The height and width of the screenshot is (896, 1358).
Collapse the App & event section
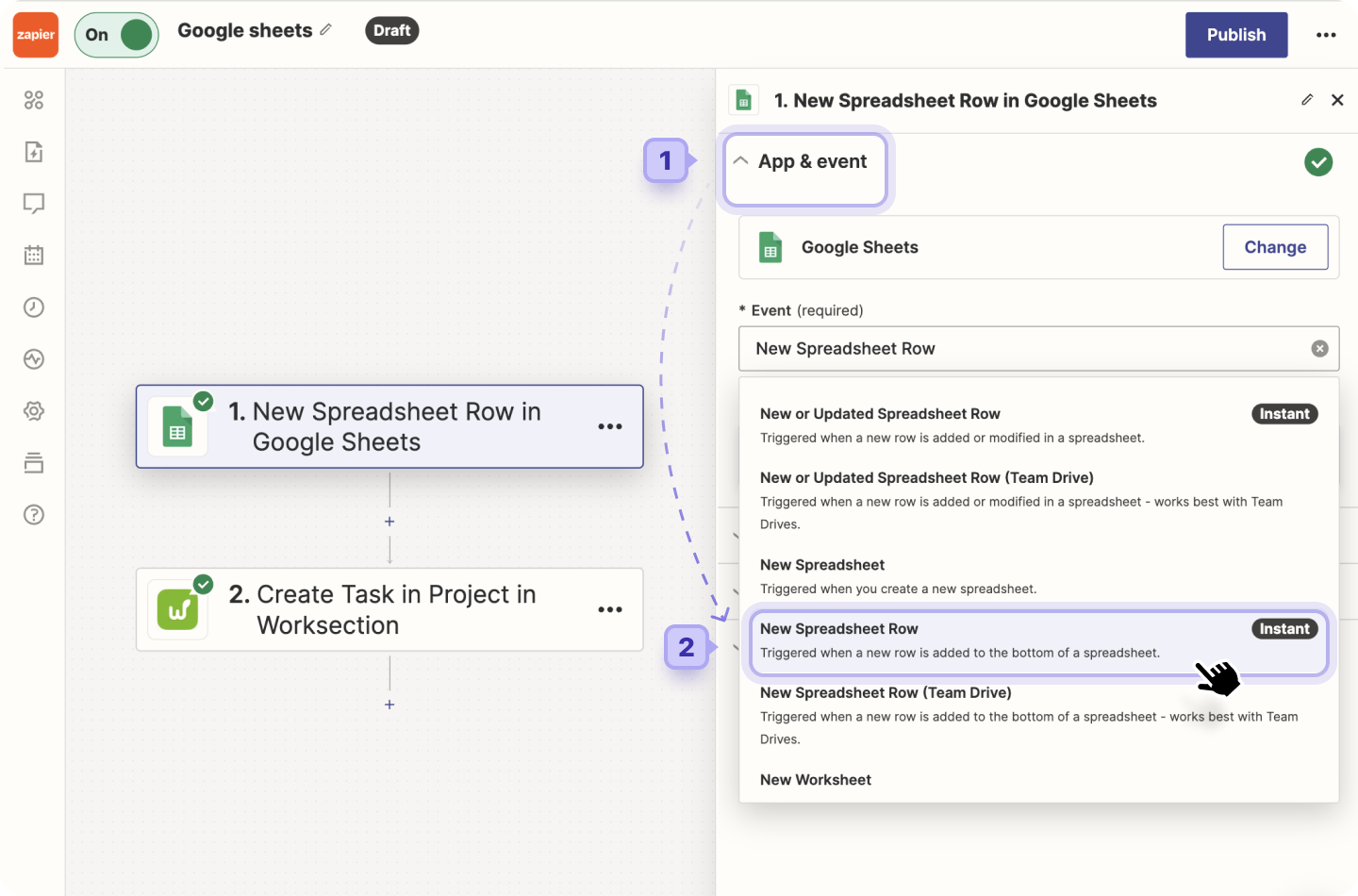(805, 160)
